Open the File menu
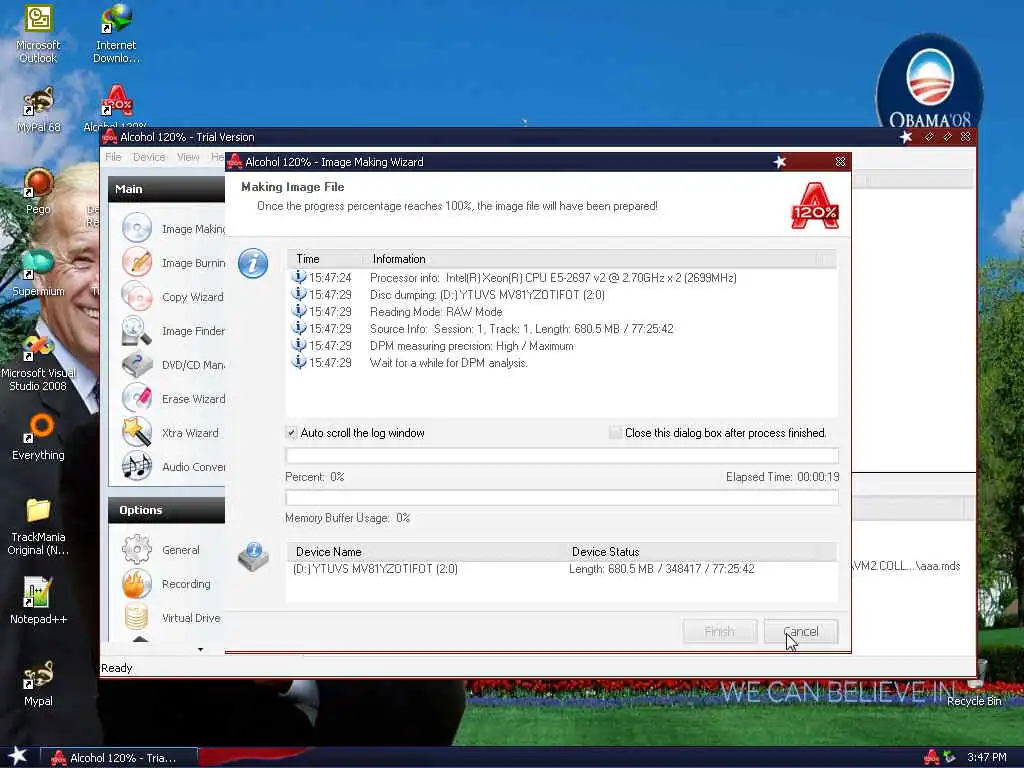This screenshot has width=1024, height=768. point(113,157)
